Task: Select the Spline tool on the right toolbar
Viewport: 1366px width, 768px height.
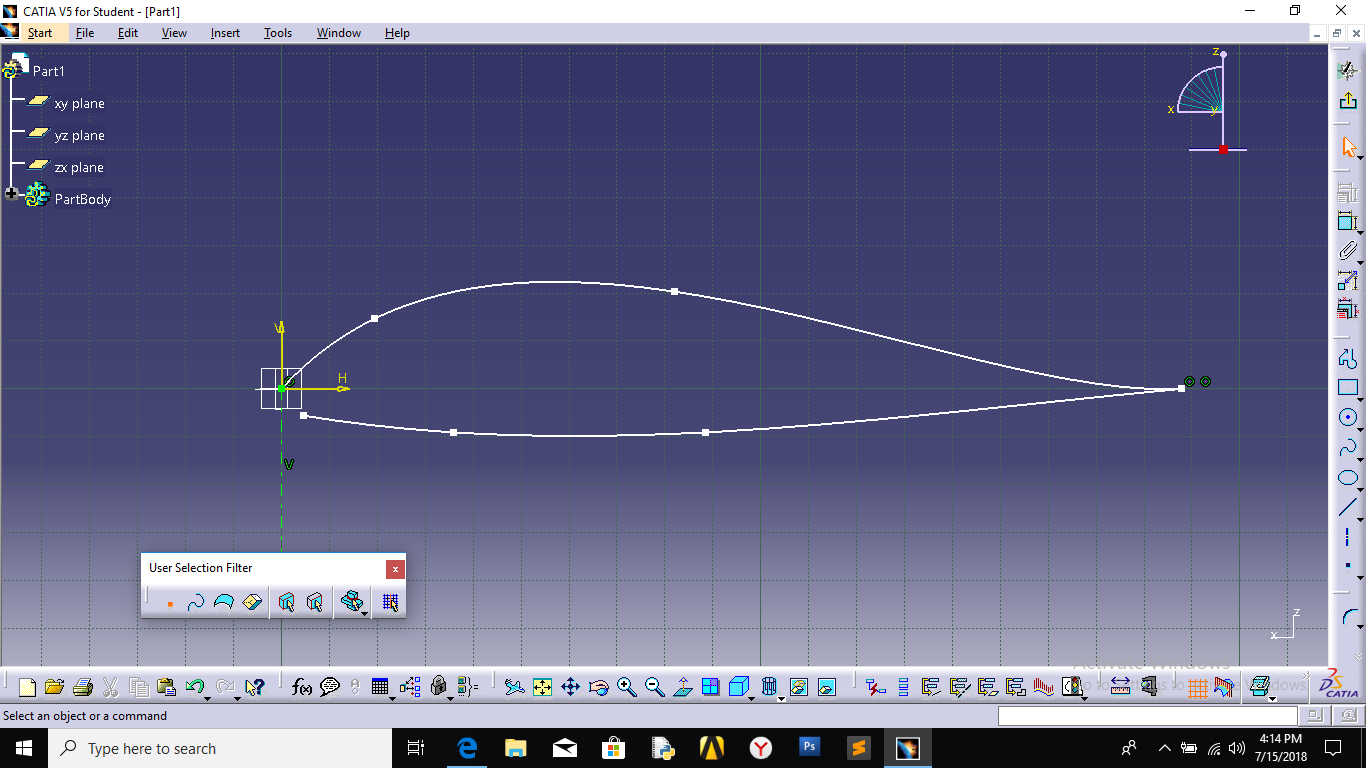Action: [x=1347, y=447]
